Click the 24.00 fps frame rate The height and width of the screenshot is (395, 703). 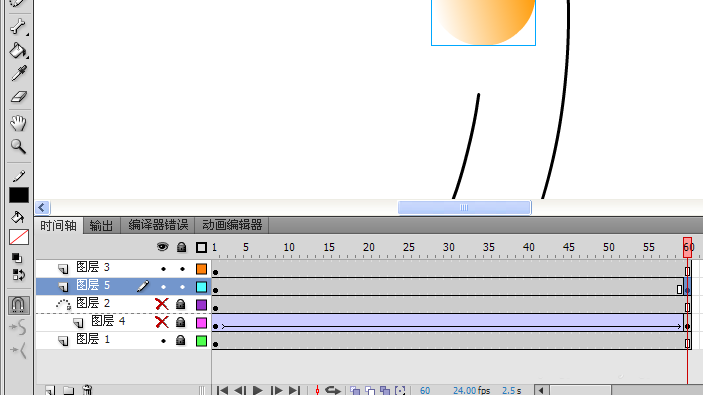point(471,391)
